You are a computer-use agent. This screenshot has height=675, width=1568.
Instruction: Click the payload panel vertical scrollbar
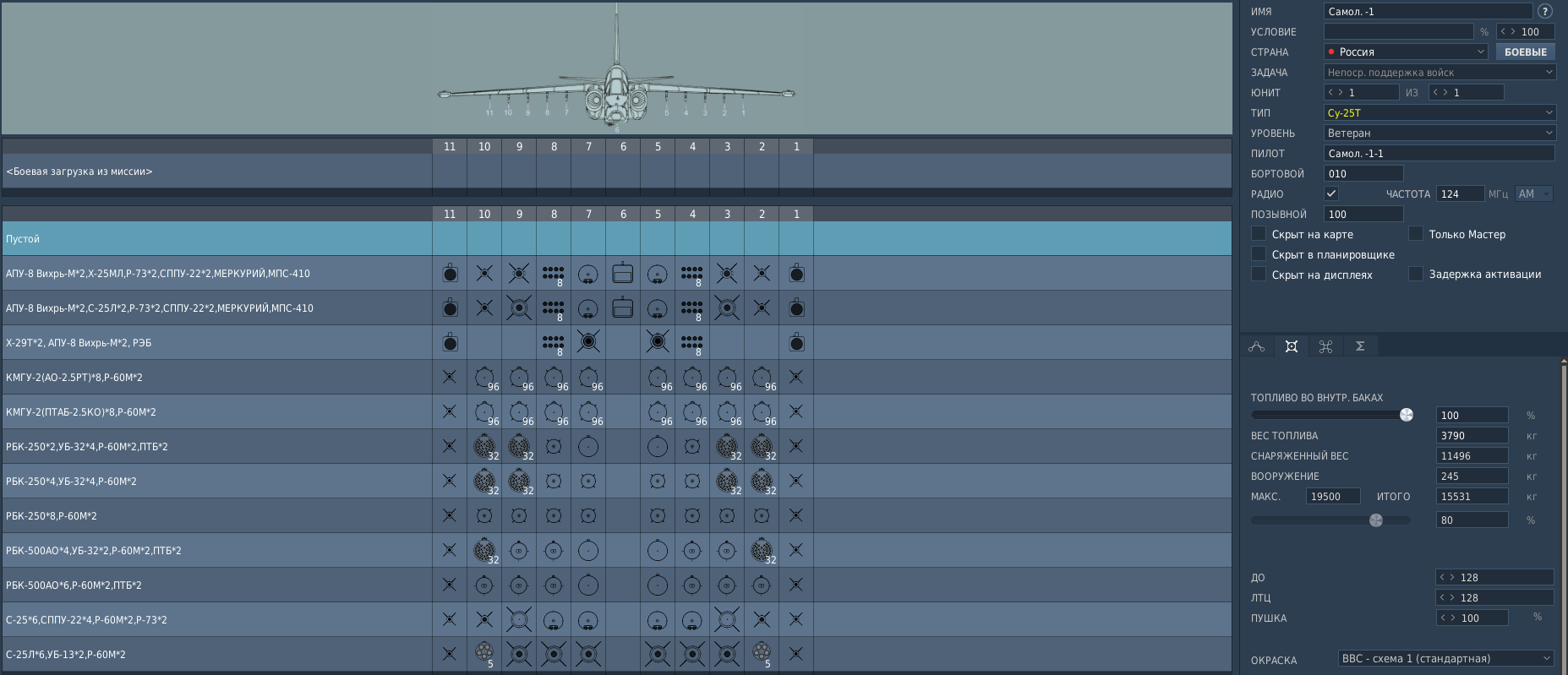(x=1564, y=515)
